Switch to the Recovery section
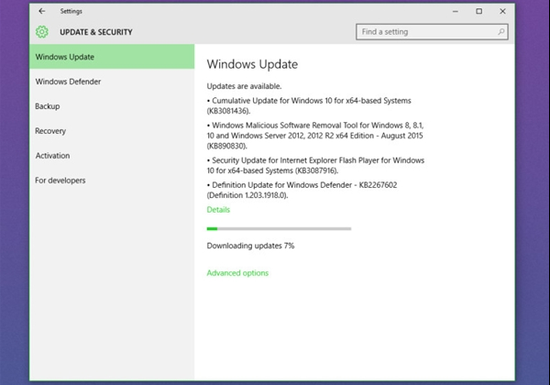The width and height of the screenshot is (550, 385). click(x=112, y=131)
